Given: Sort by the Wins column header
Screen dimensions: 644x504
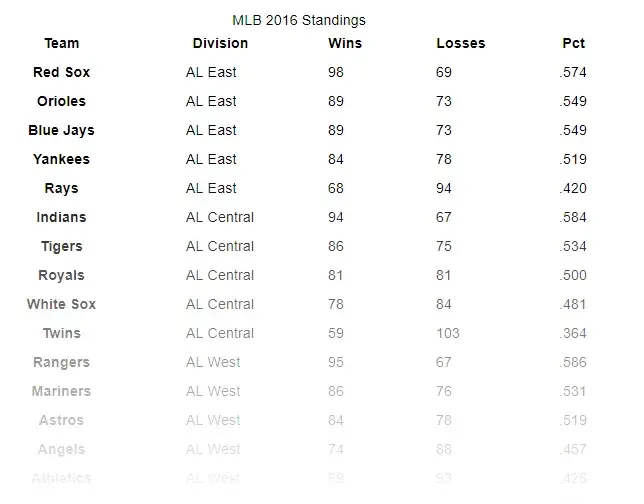Looking at the screenshot, I should click(345, 44).
